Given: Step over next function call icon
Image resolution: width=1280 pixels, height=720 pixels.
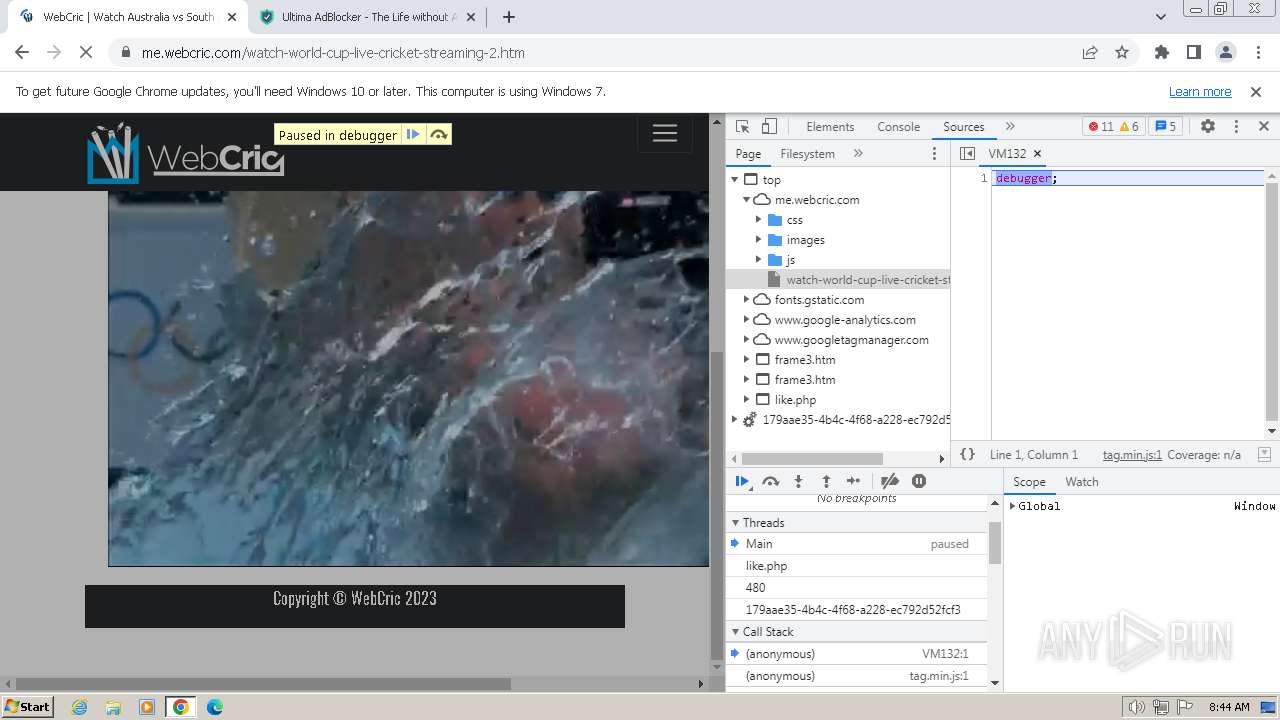Looking at the screenshot, I should (770, 481).
